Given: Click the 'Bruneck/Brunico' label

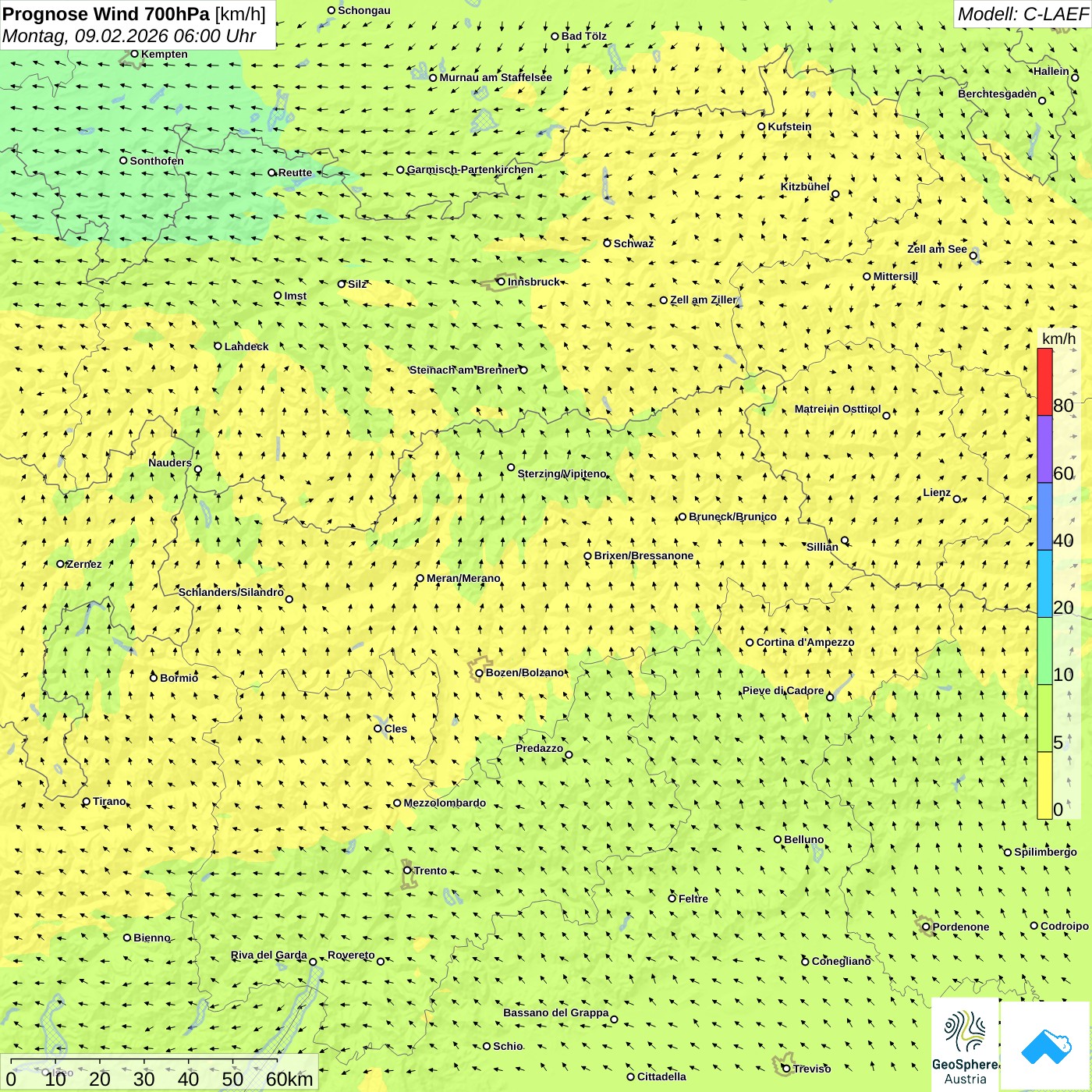Looking at the screenshot, I should pos(732,516).
